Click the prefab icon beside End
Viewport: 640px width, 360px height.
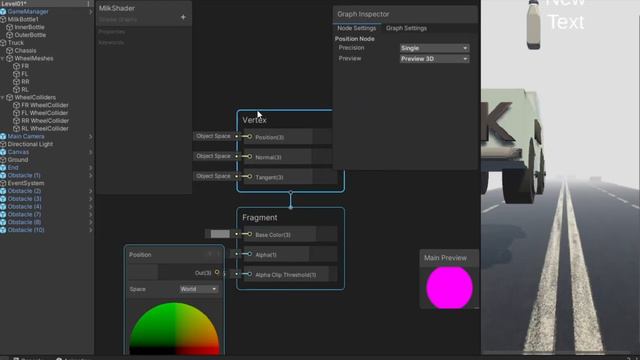click(3, 167)
